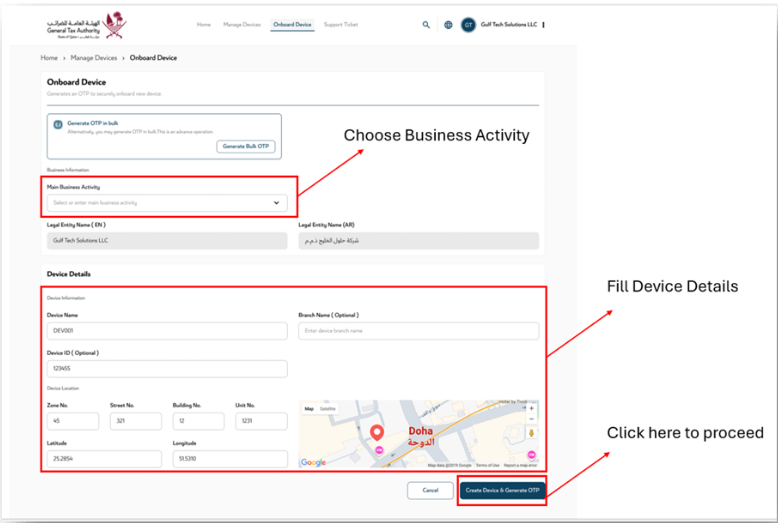778x524 pixels.
Task: Open the Main Business Activity dropdown
Action: 167,203
